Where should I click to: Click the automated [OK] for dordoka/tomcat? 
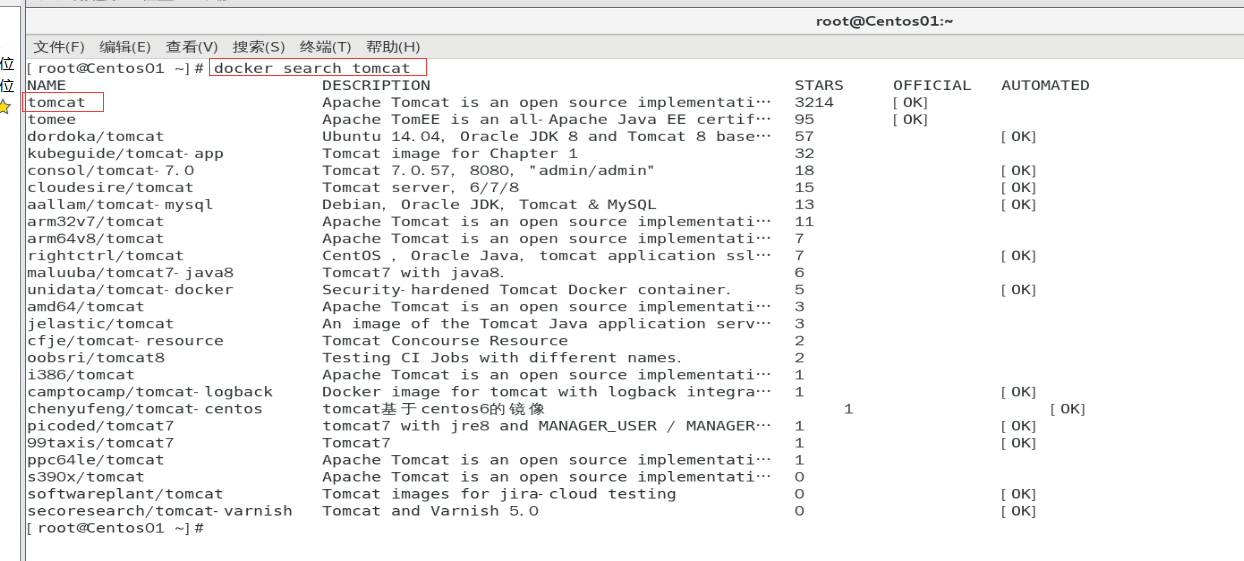1019,136
